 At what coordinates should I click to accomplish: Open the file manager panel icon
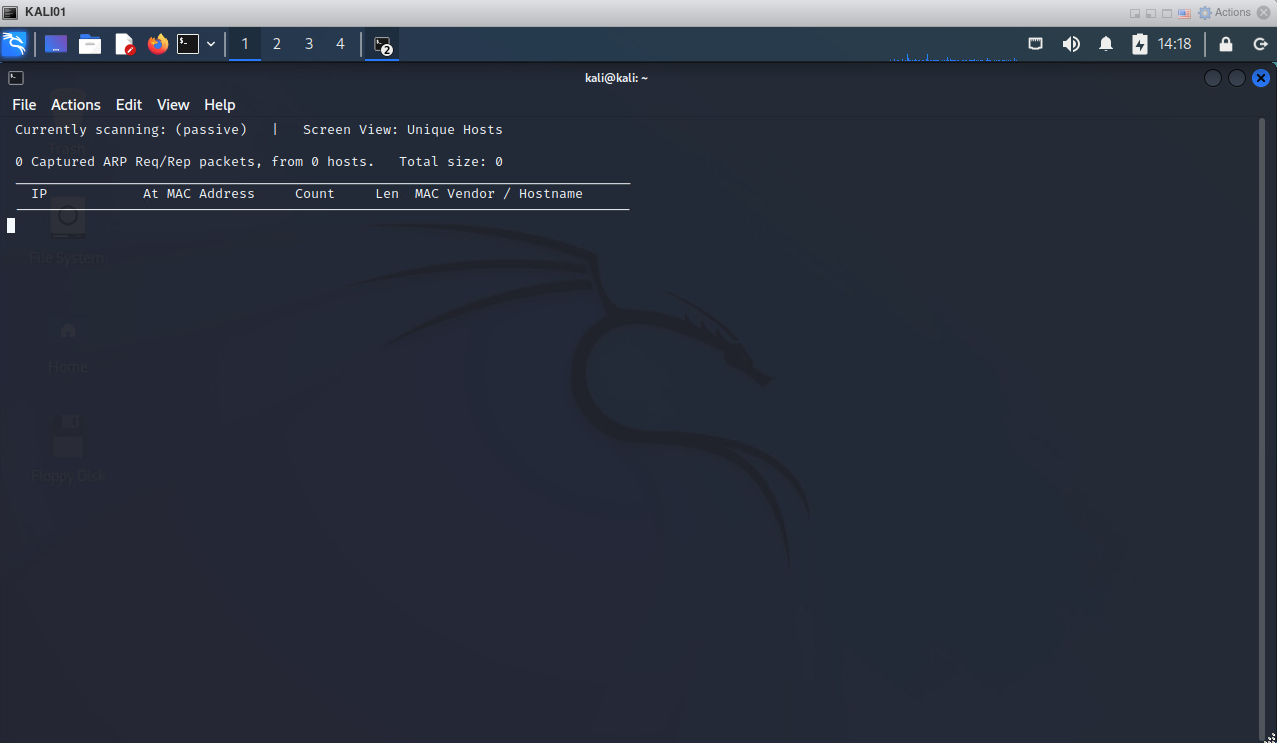pos(90,44)
